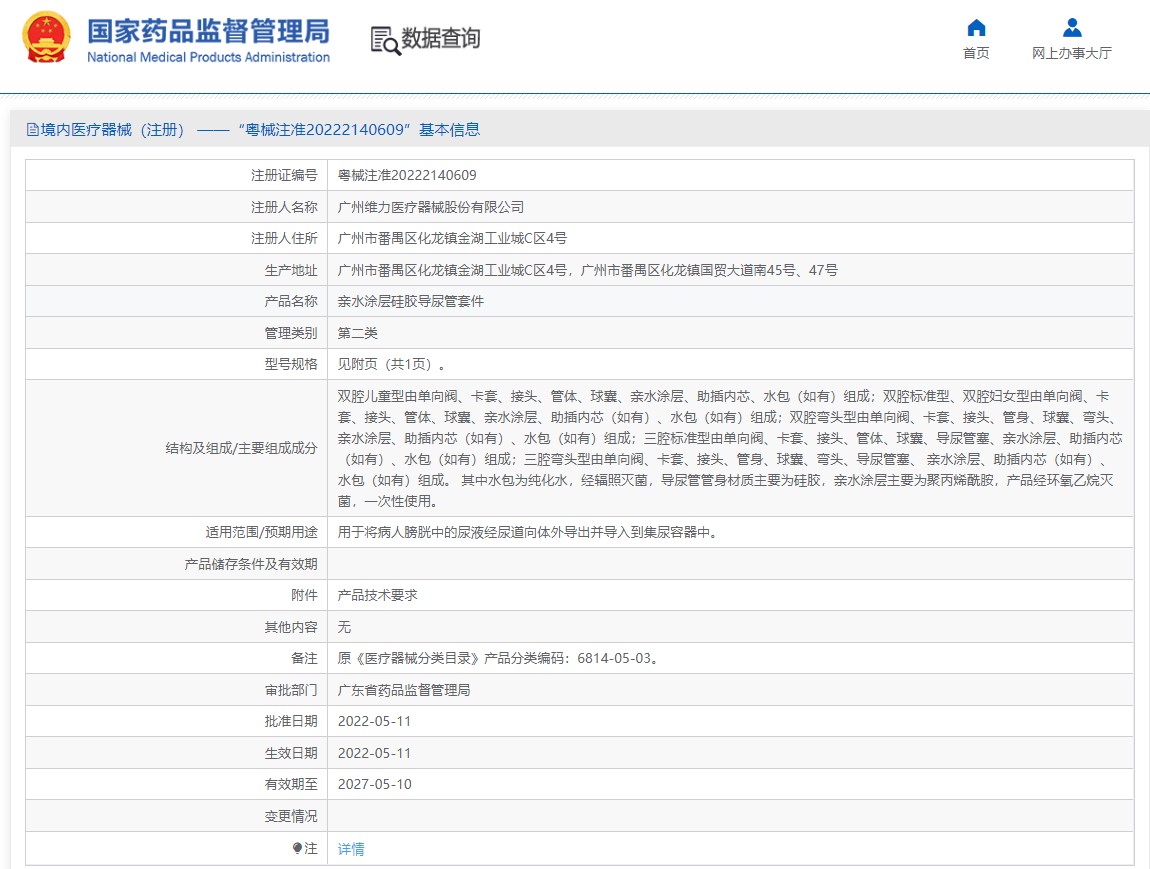Click registration number 粤械注准20222140609 in table
Image resolution: width=1150 pixels, height=869 pixels.
click(407, 176)
